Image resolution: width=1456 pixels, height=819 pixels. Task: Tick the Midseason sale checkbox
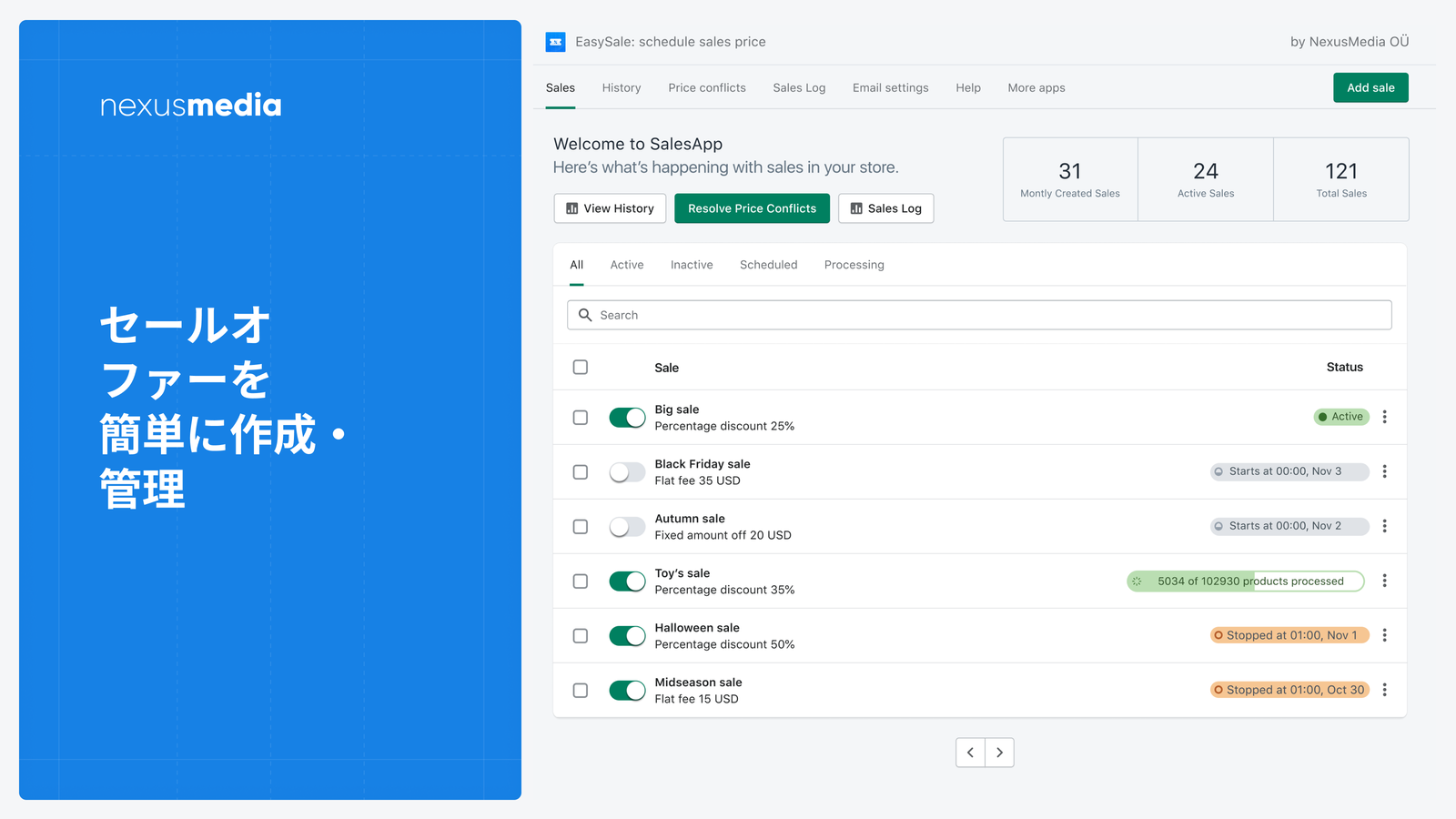coord(581,691)
